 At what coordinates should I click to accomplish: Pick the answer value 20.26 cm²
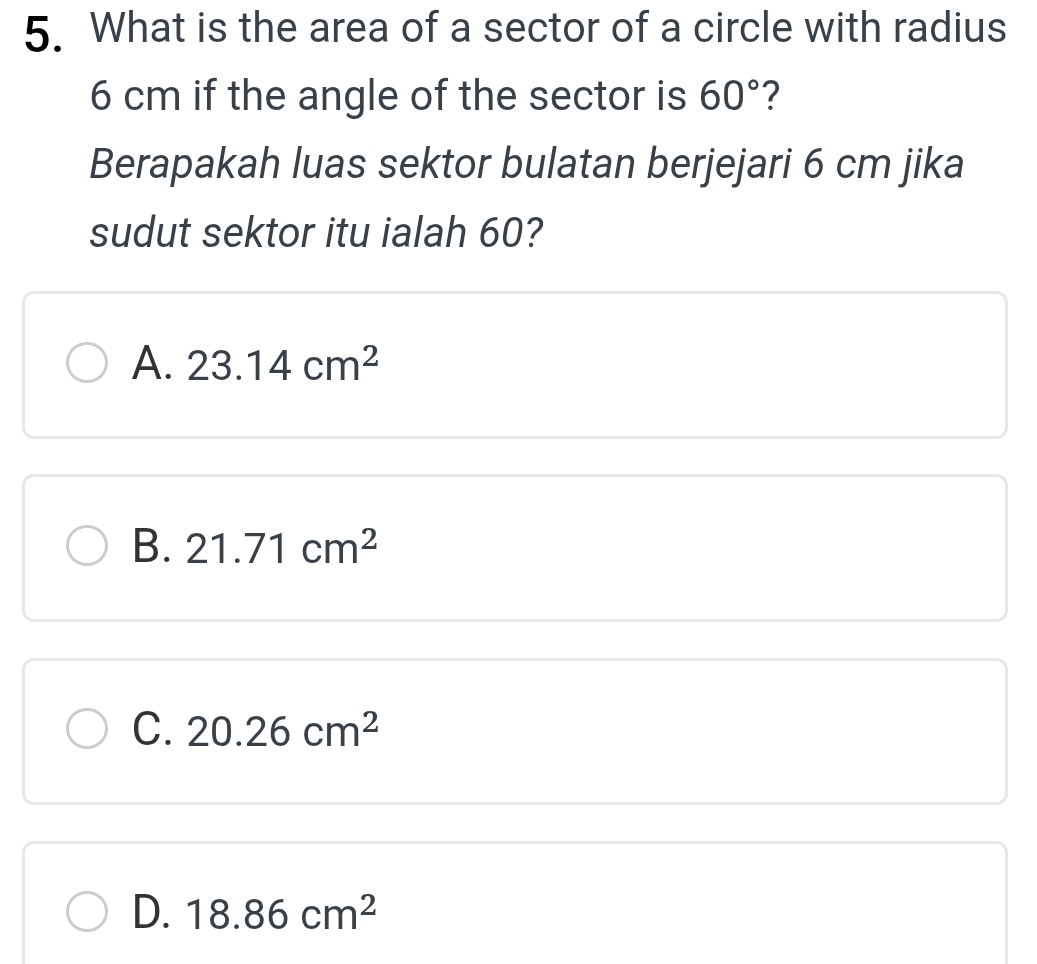[x=283, y=730]
